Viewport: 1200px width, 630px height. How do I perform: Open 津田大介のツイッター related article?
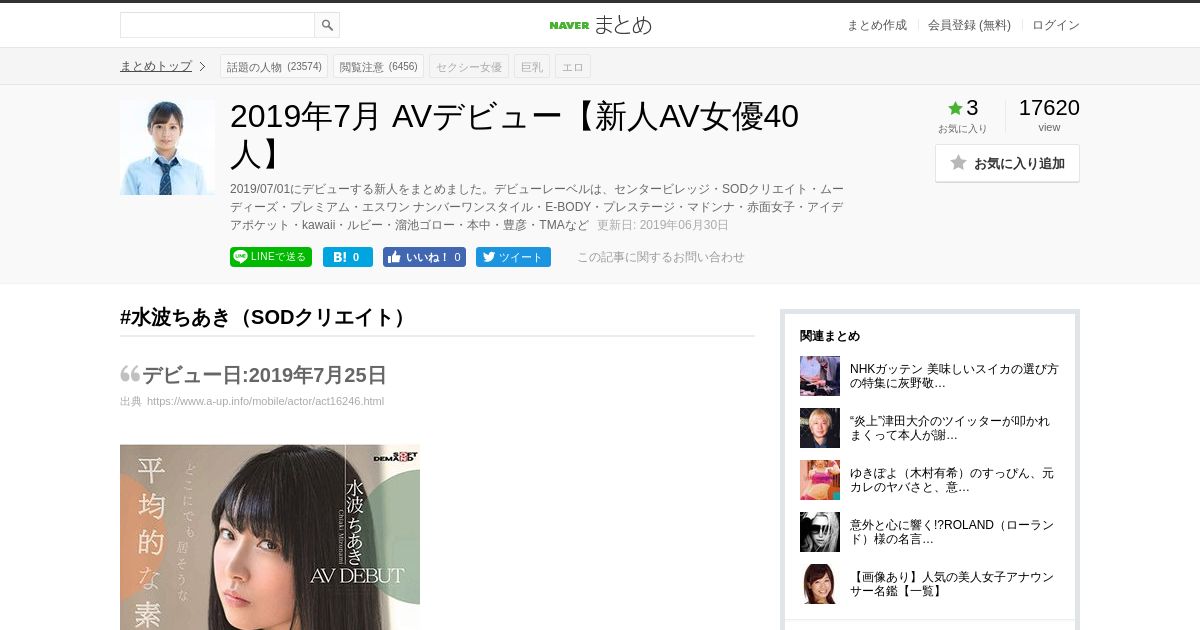tap(950, 428)
